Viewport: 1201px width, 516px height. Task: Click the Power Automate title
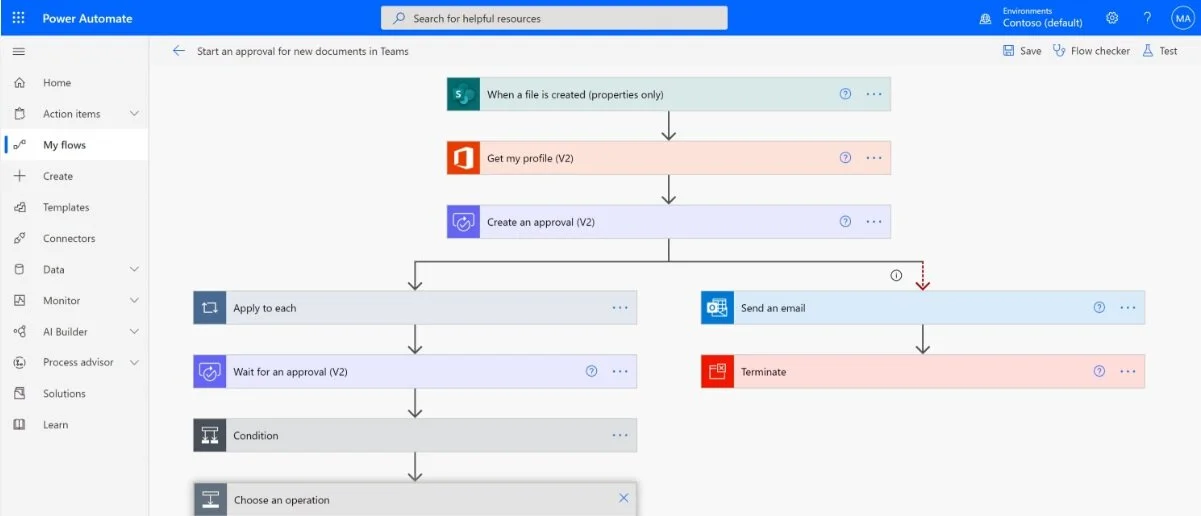coord(87,18)
